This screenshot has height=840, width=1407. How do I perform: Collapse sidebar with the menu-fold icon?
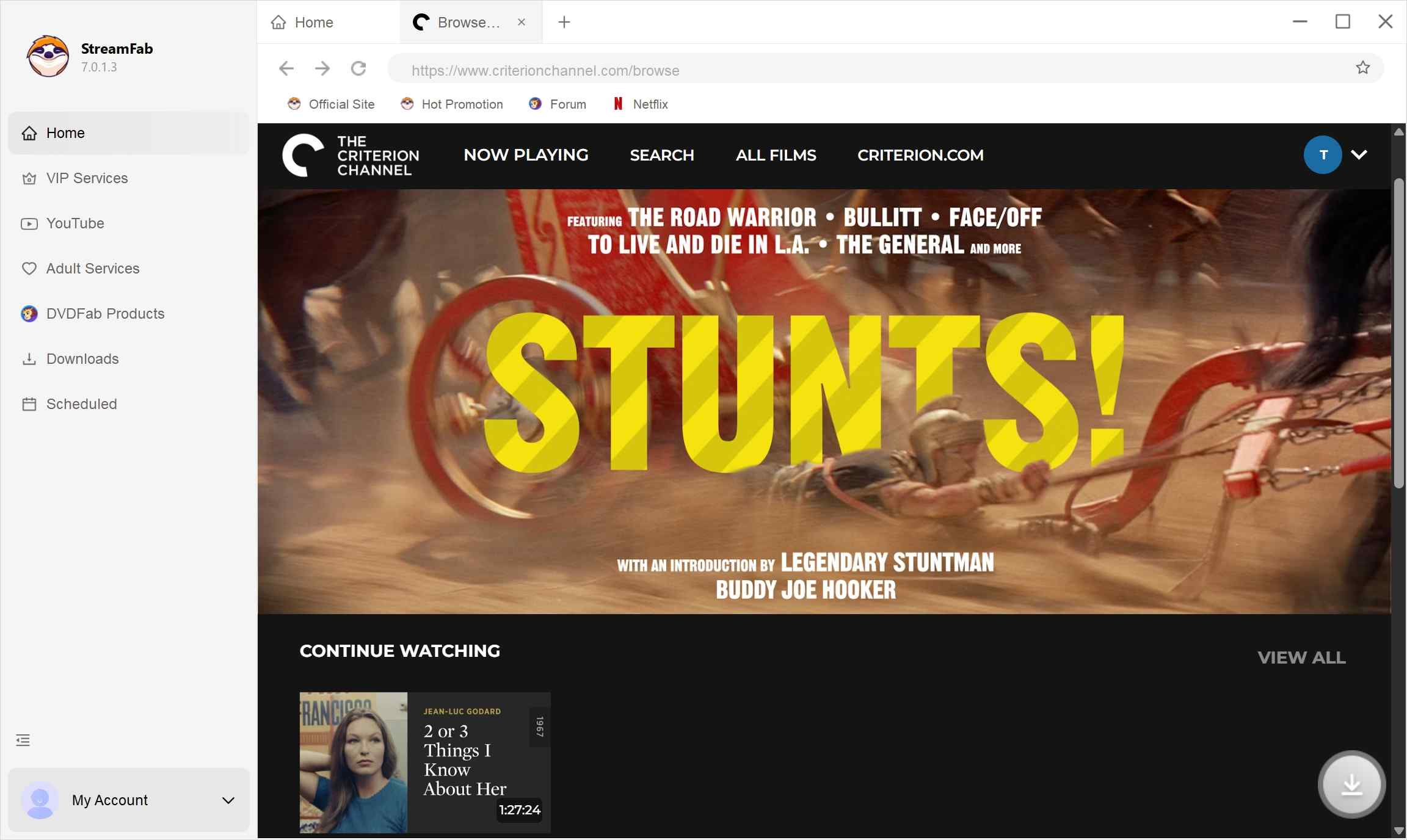pyautogui.click(x=23, y=740)
